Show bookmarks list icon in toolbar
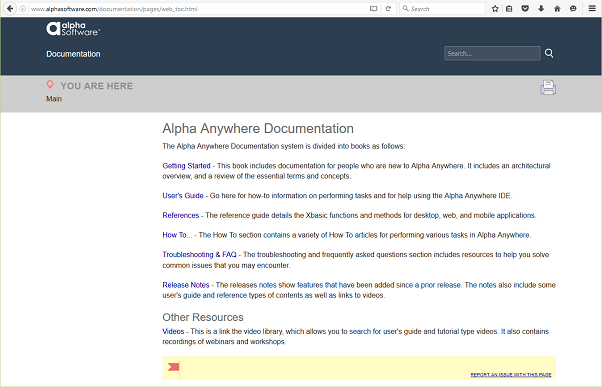The image size is (602, 387). 509,8
